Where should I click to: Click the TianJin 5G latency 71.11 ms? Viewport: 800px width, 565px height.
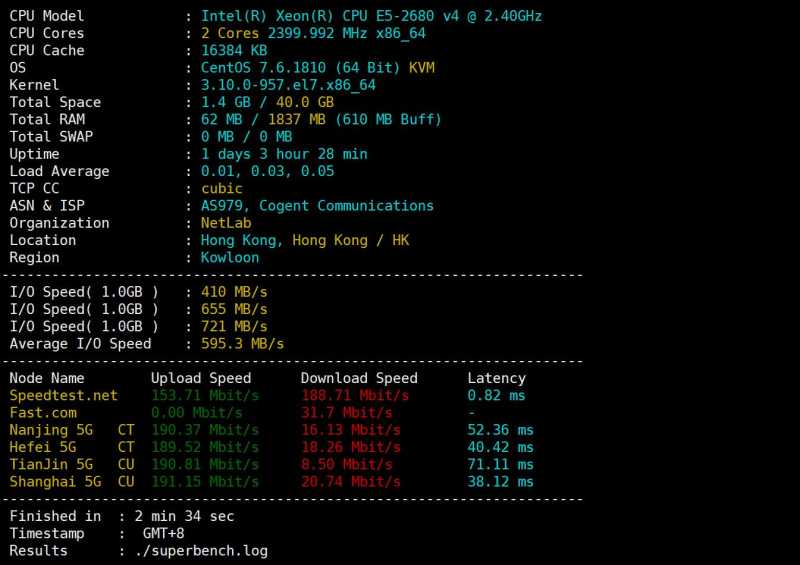(x=500, y=464)
